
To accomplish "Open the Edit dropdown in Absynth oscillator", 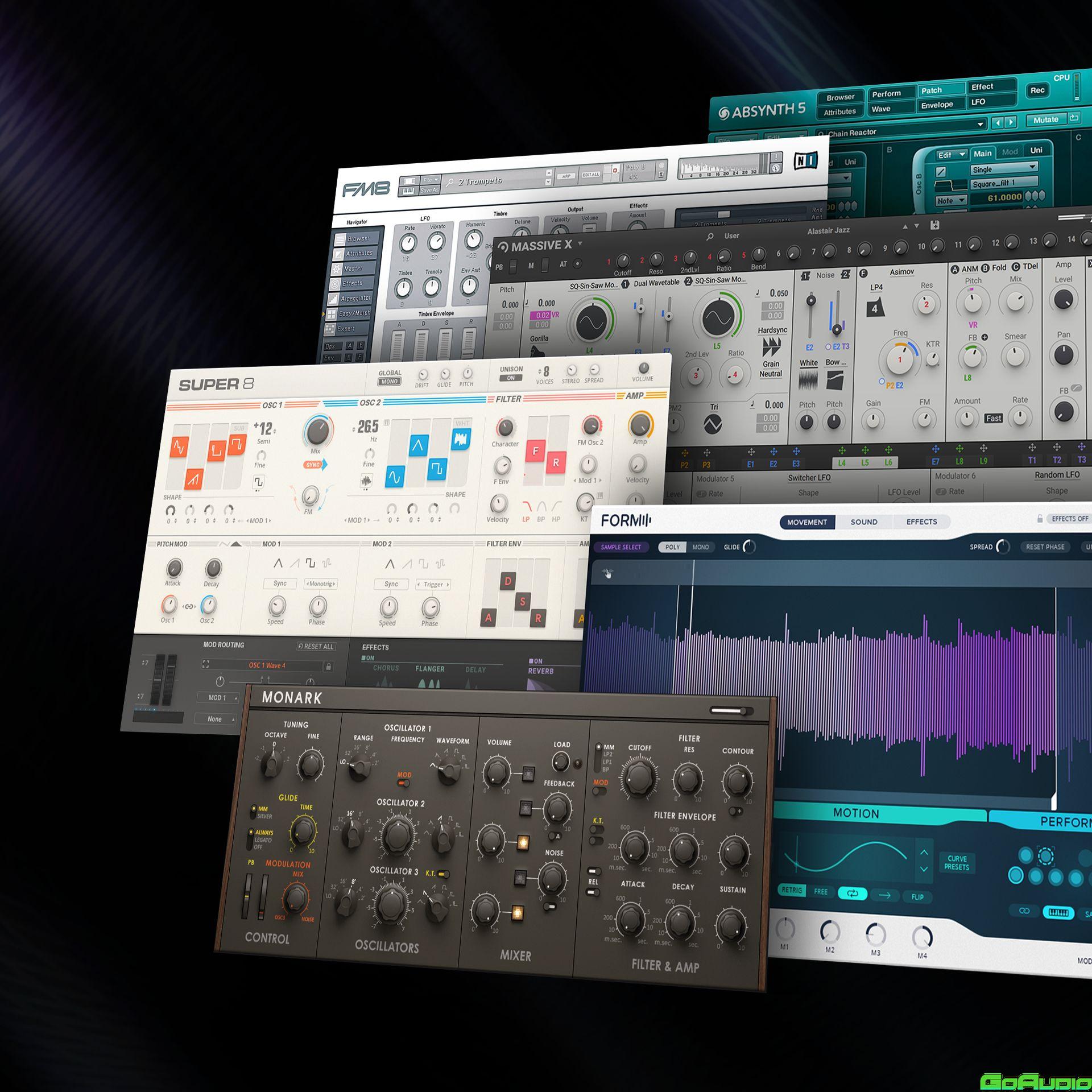I will click(x=952, y=155).
